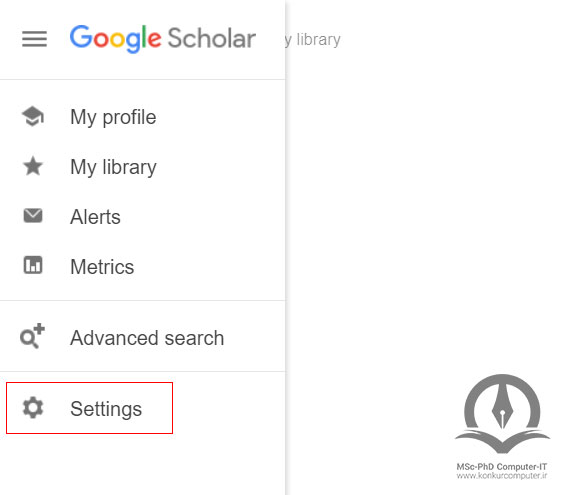
Task: Click blank area right of drawer to dismiss
Action: click(420, 219)
